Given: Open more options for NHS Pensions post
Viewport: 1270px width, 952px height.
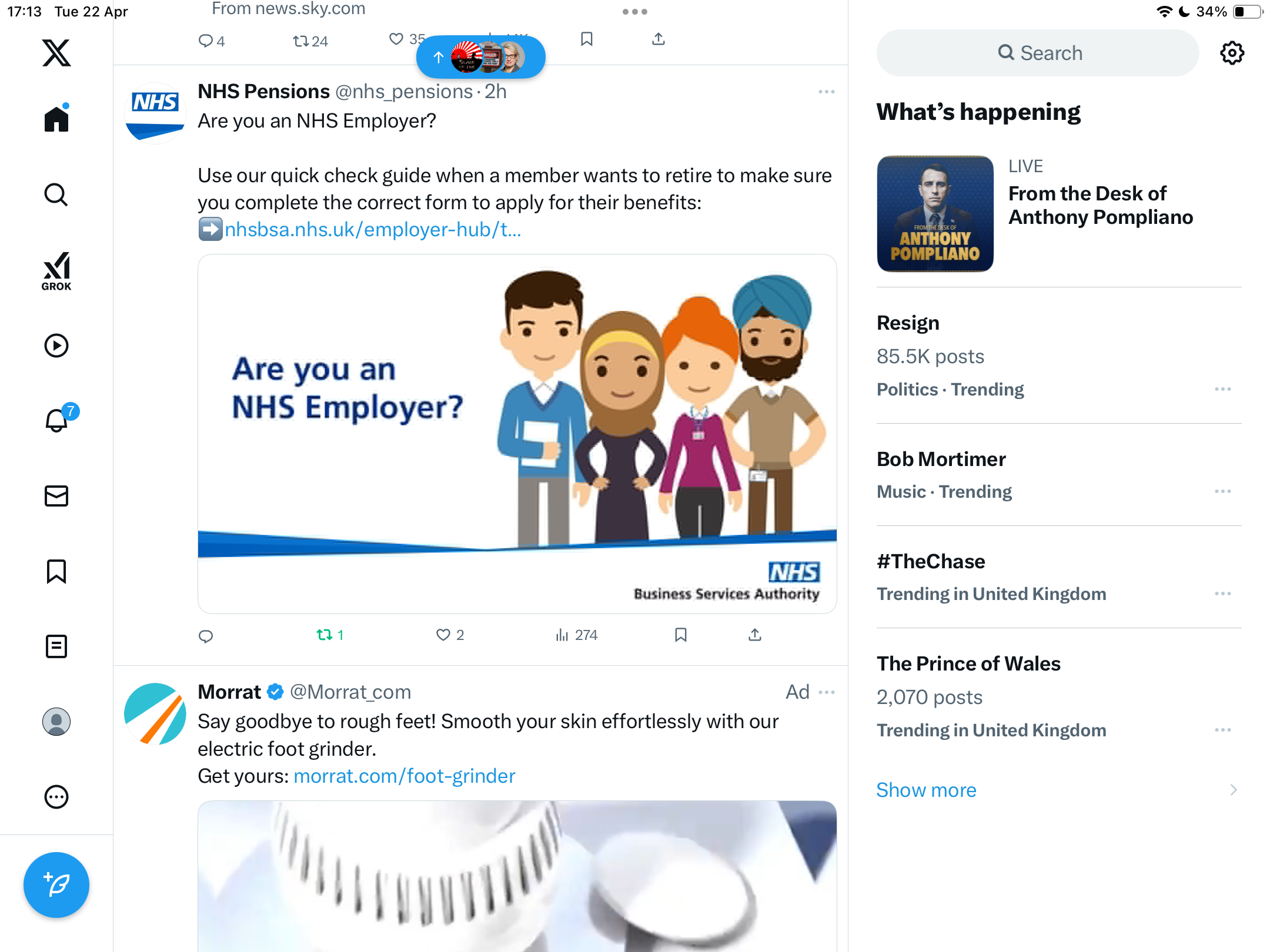Looking at the screenshot, I should point(826,92).
